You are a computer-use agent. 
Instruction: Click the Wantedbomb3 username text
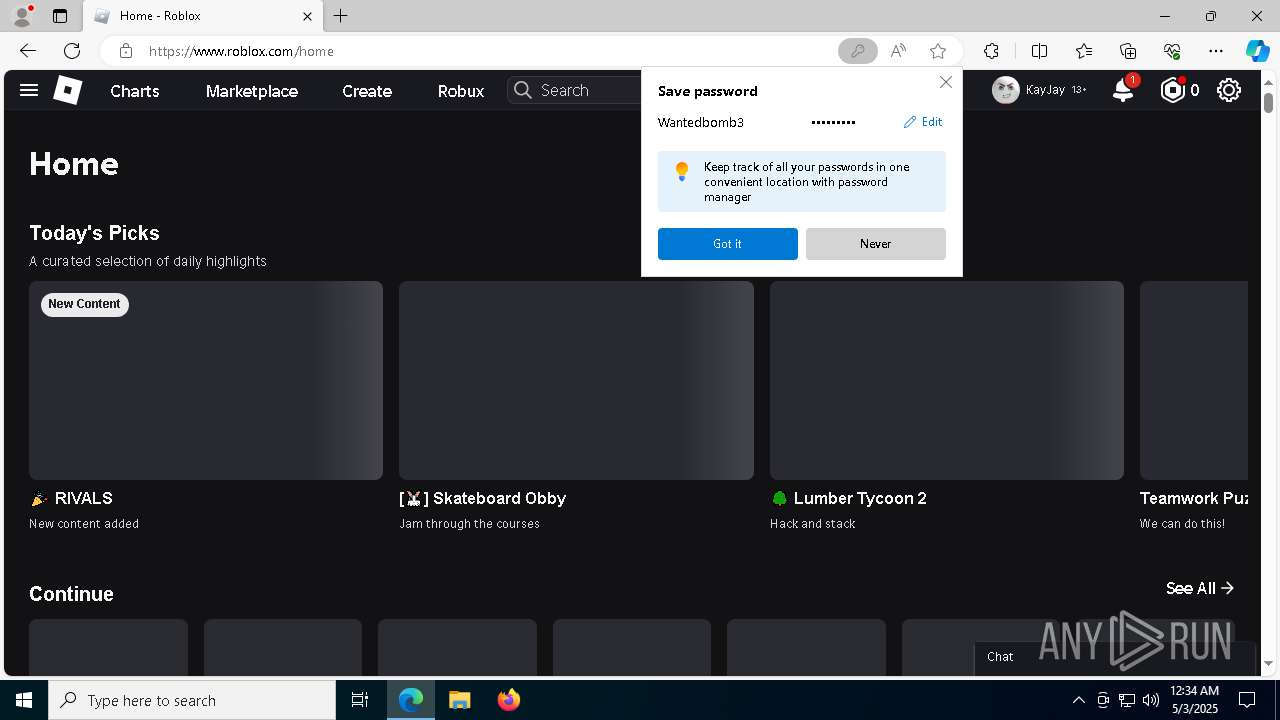tap(701, 122)
